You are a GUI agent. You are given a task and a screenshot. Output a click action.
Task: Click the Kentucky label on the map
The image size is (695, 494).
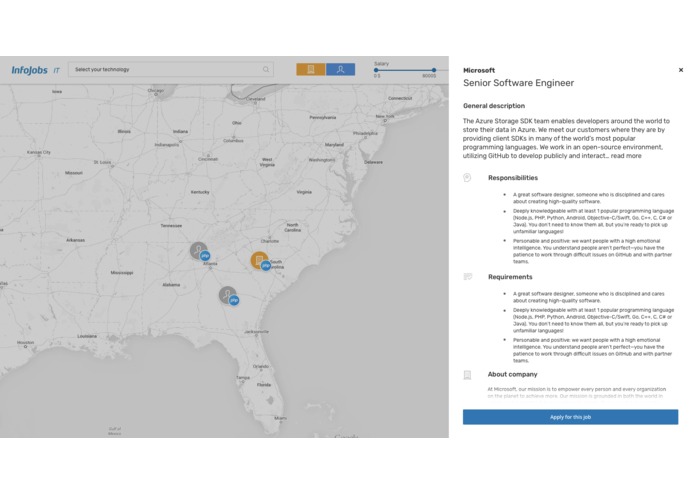coord(200,192)
